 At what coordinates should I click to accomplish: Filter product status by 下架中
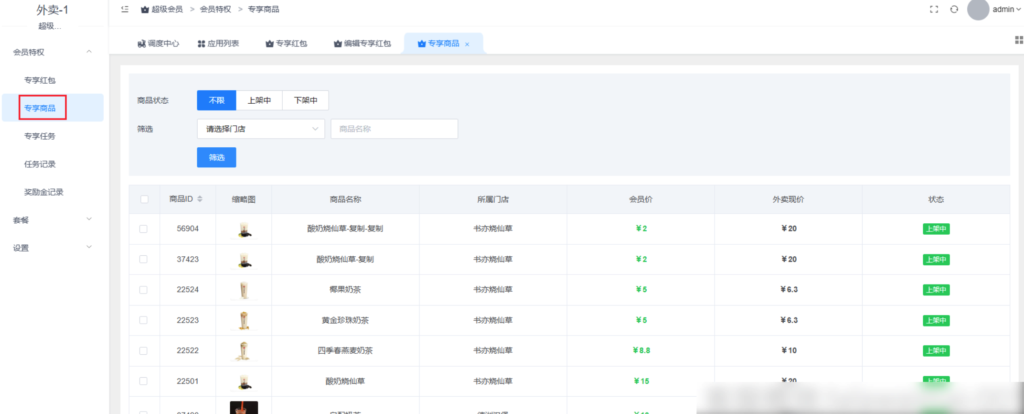[305, 101]
